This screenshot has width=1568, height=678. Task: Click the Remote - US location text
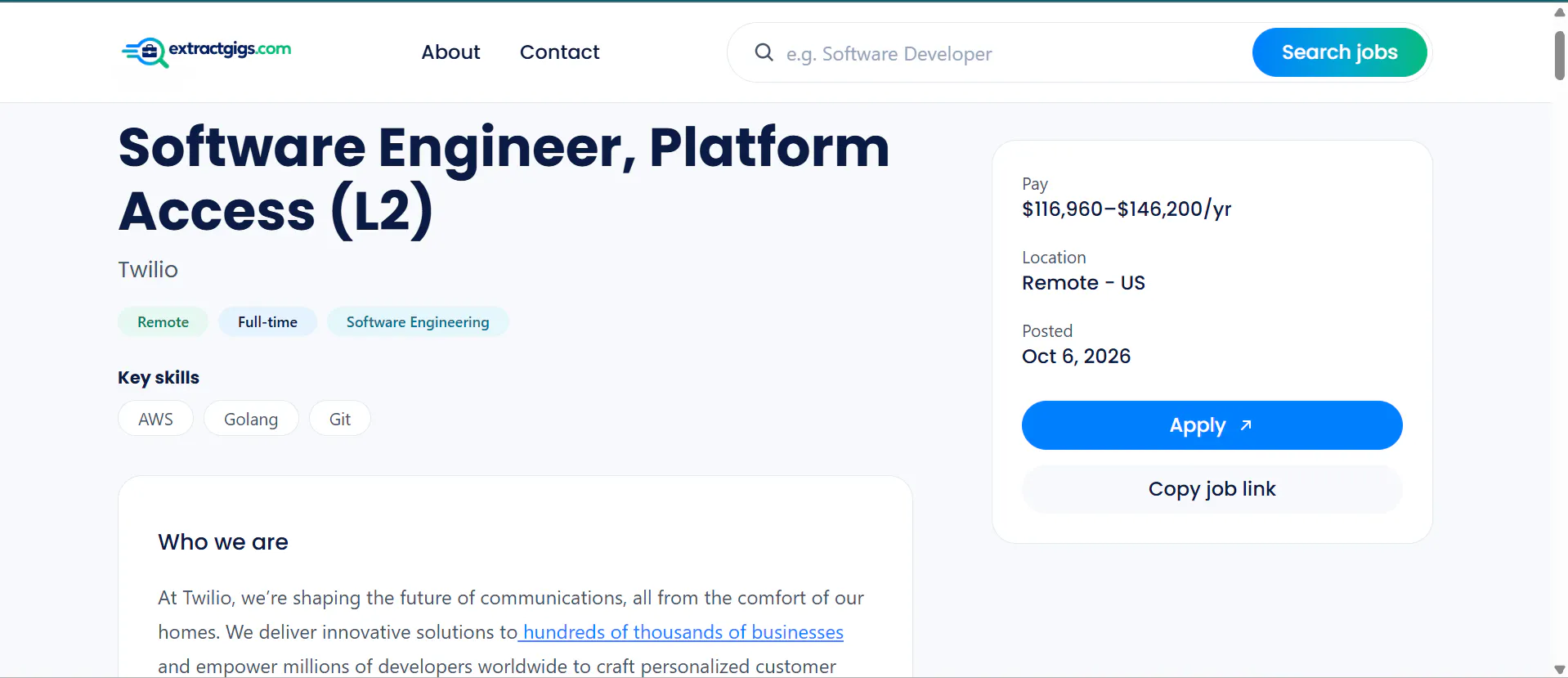point(1083,283)
